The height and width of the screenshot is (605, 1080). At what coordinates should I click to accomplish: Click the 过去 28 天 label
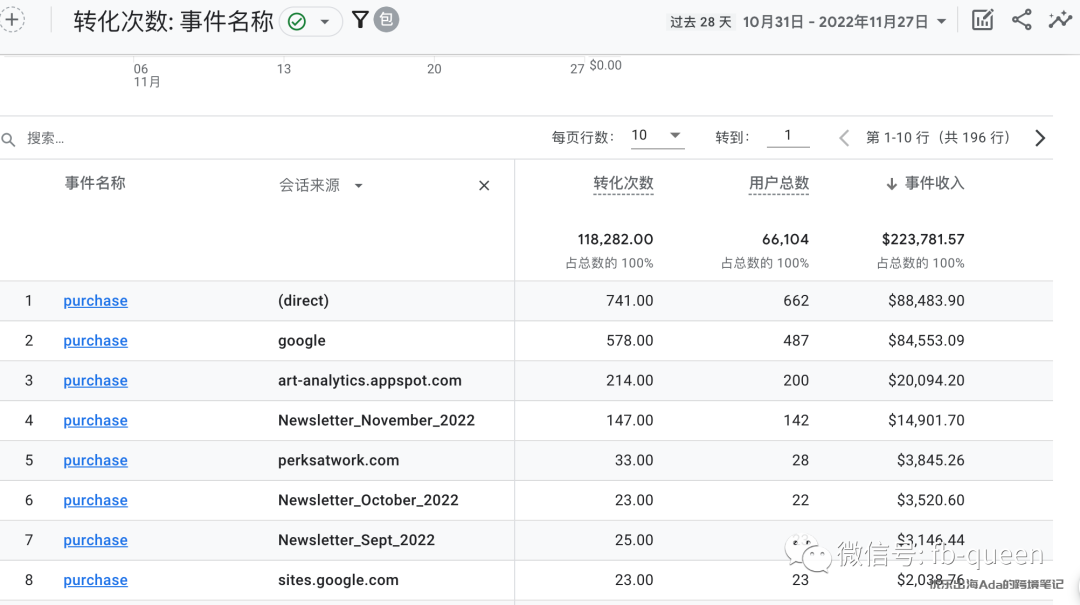coord(700,22)
